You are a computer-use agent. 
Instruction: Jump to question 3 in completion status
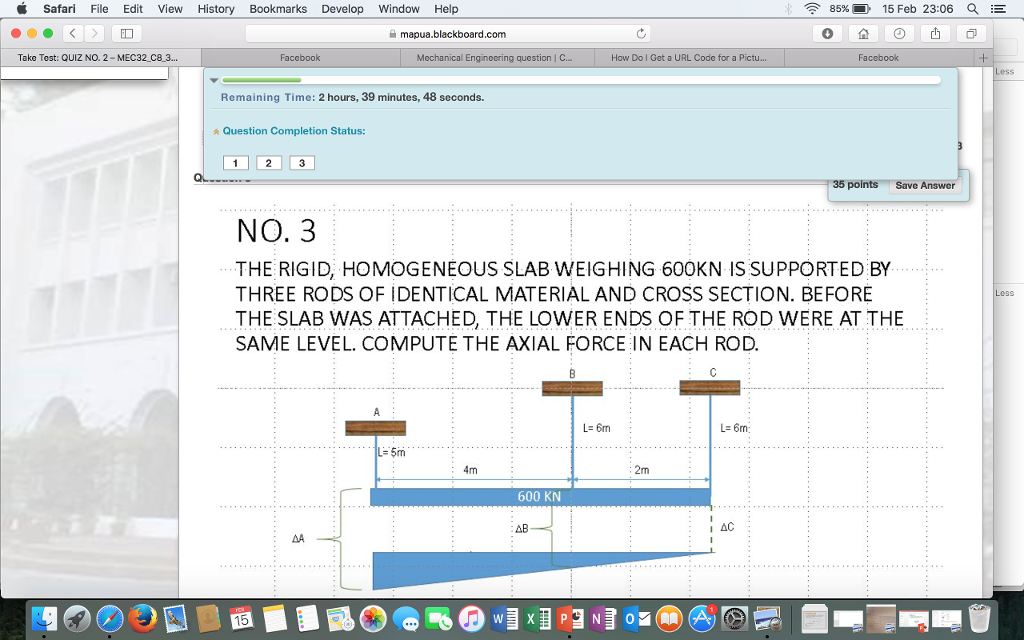(x=301, y=163)
